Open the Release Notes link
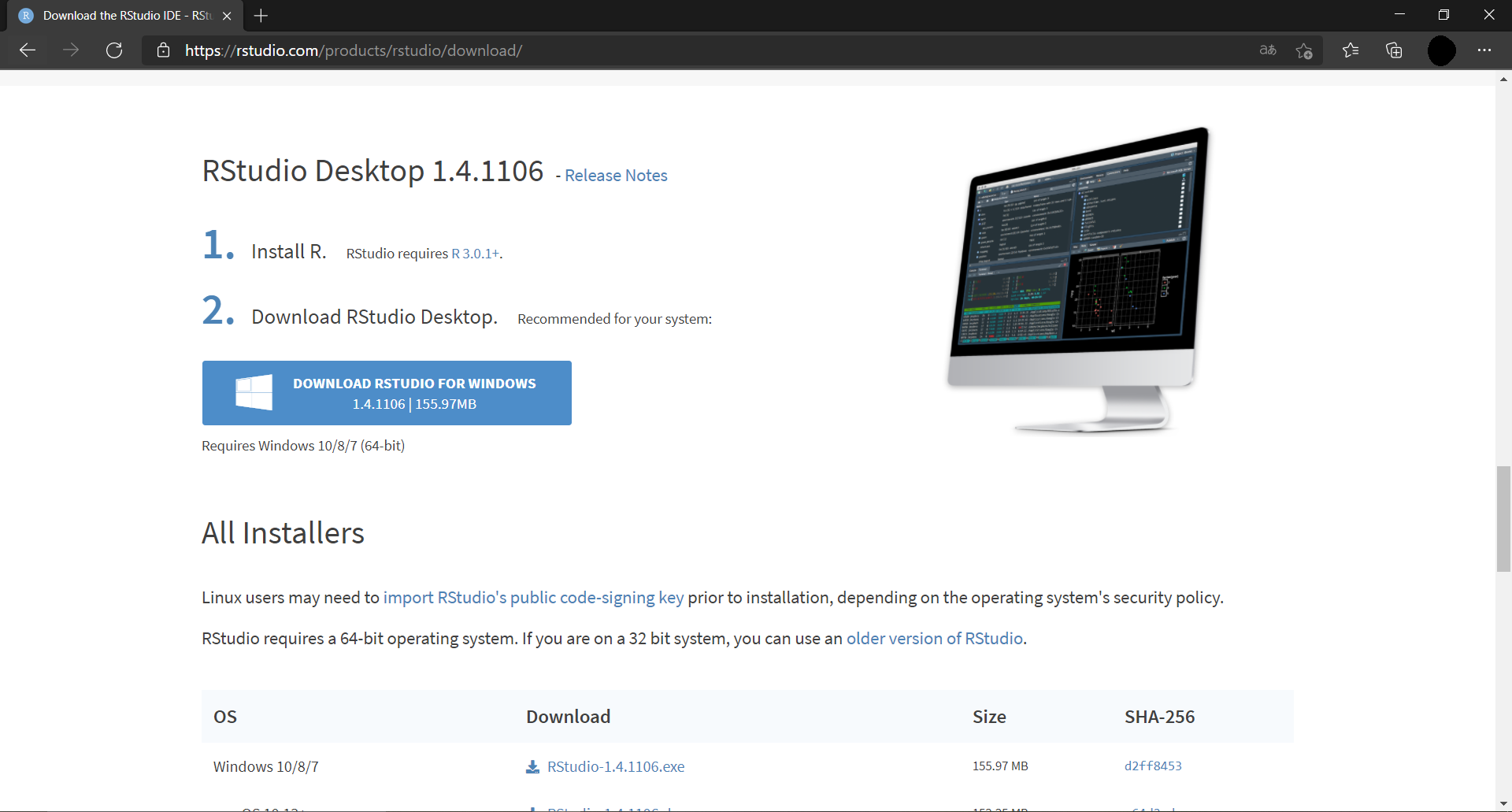Viewport: 1512px width, 812px height. click(615, 175)
